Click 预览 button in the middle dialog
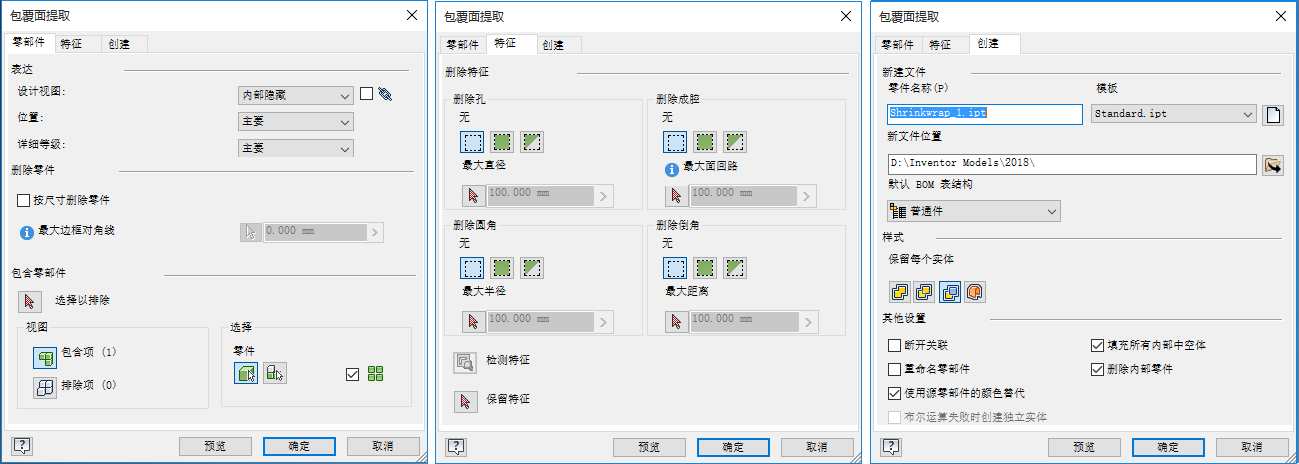 pos(649,446)
